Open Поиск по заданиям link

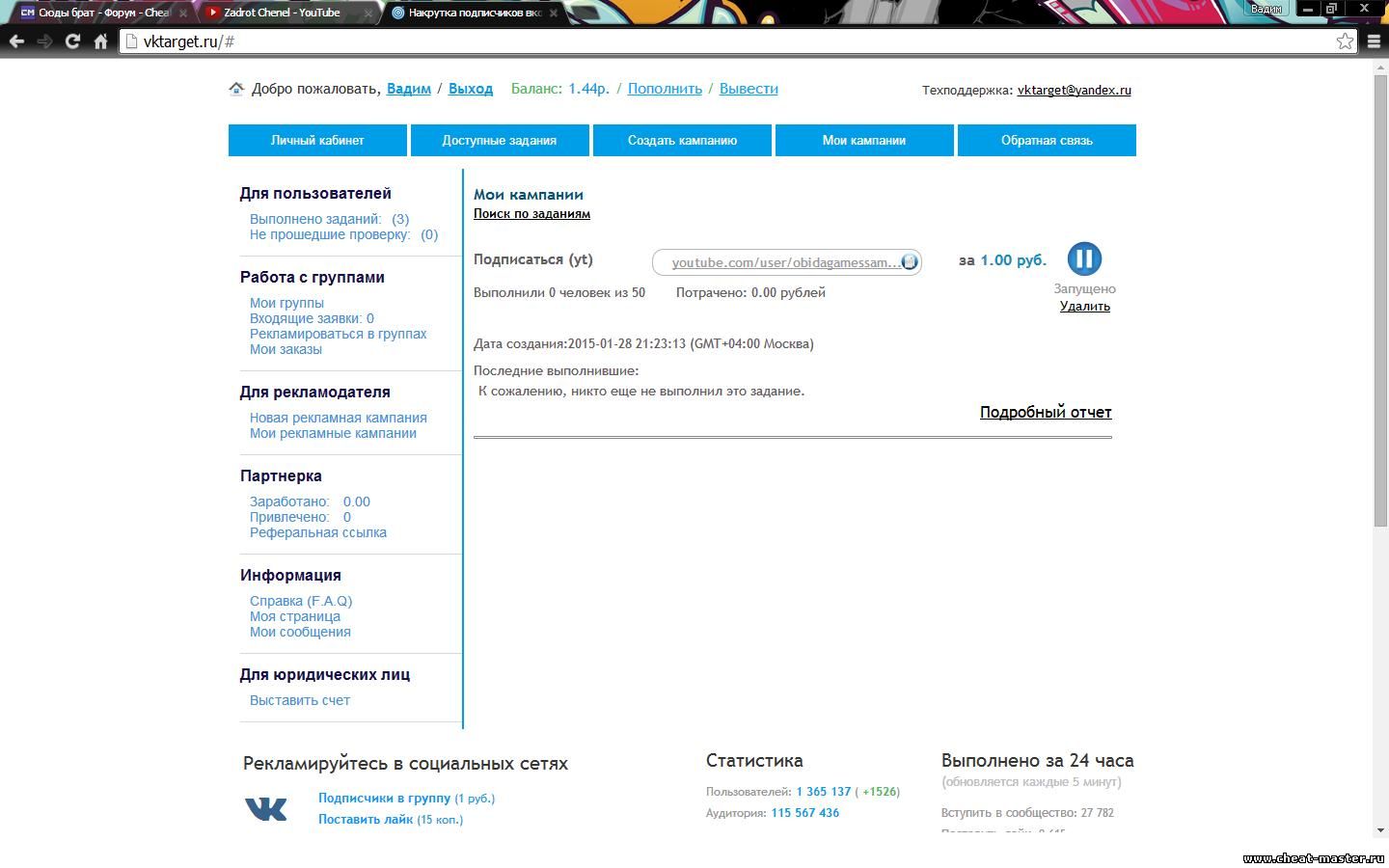(x=531, y=214)
